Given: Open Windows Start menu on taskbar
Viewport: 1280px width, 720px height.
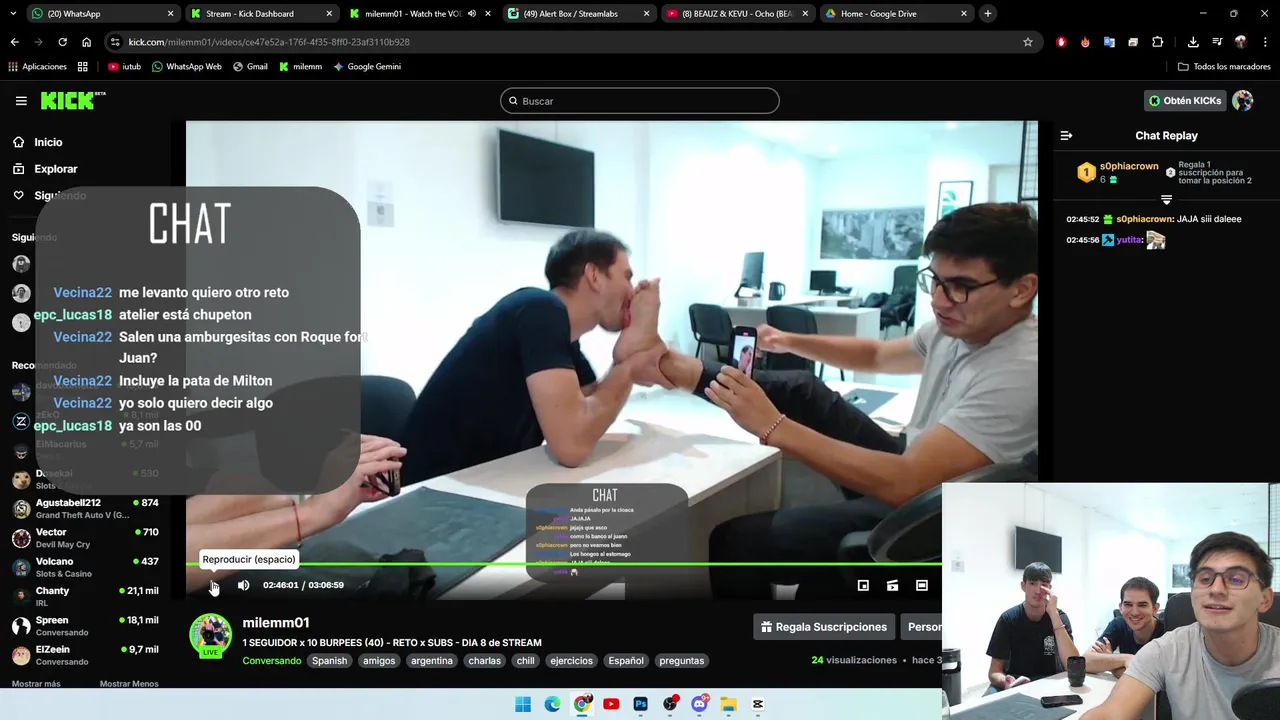Looking at the screenshot, I should [523, 704].
